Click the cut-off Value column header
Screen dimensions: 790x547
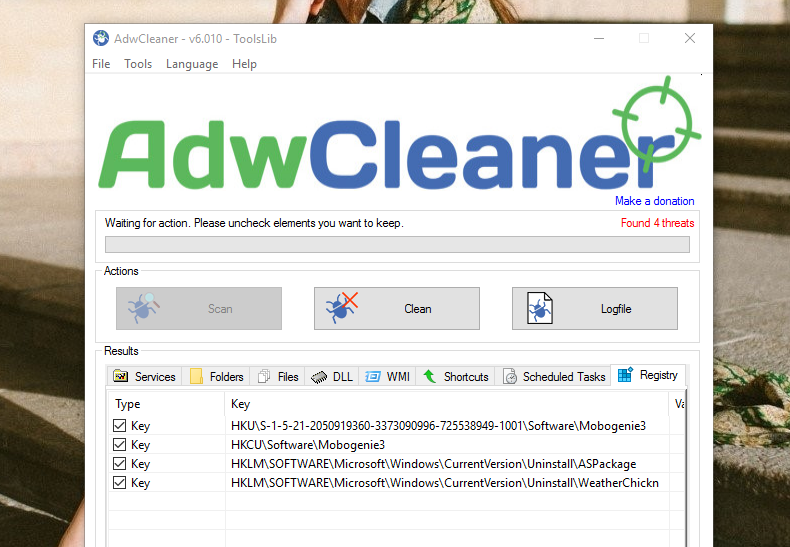678,404
